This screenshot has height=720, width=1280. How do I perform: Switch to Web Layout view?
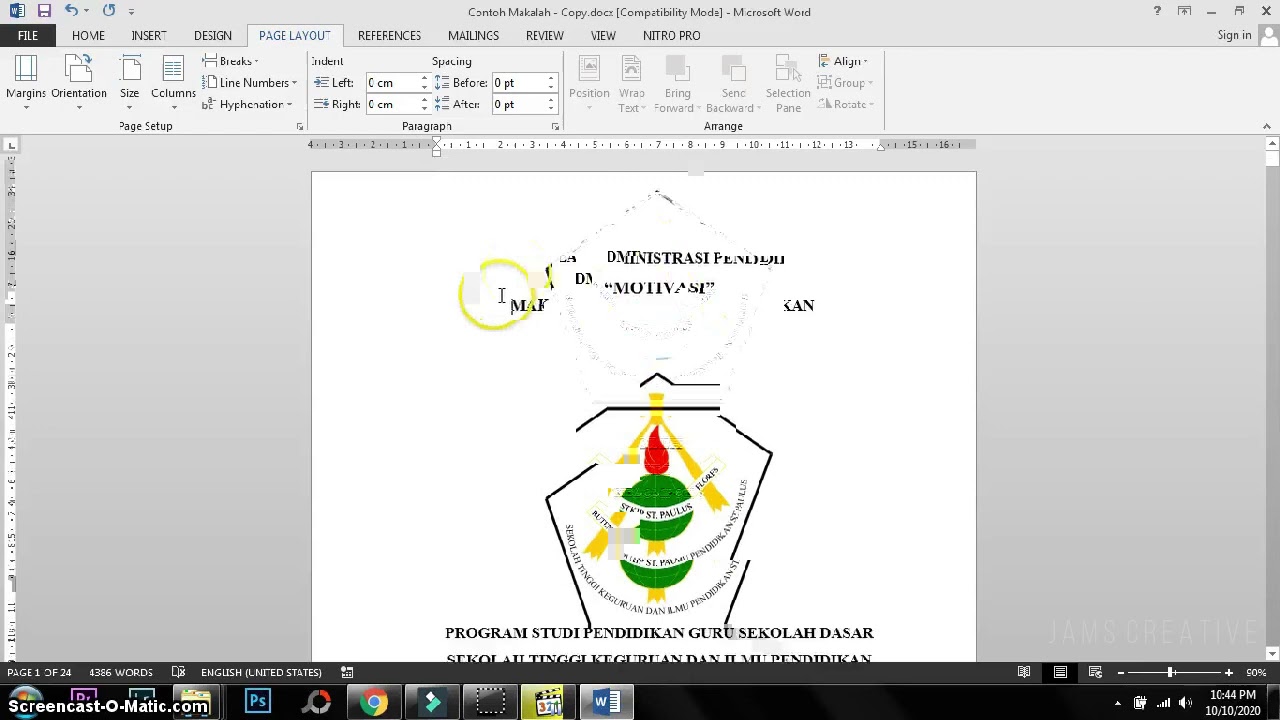pos(1095,672)
